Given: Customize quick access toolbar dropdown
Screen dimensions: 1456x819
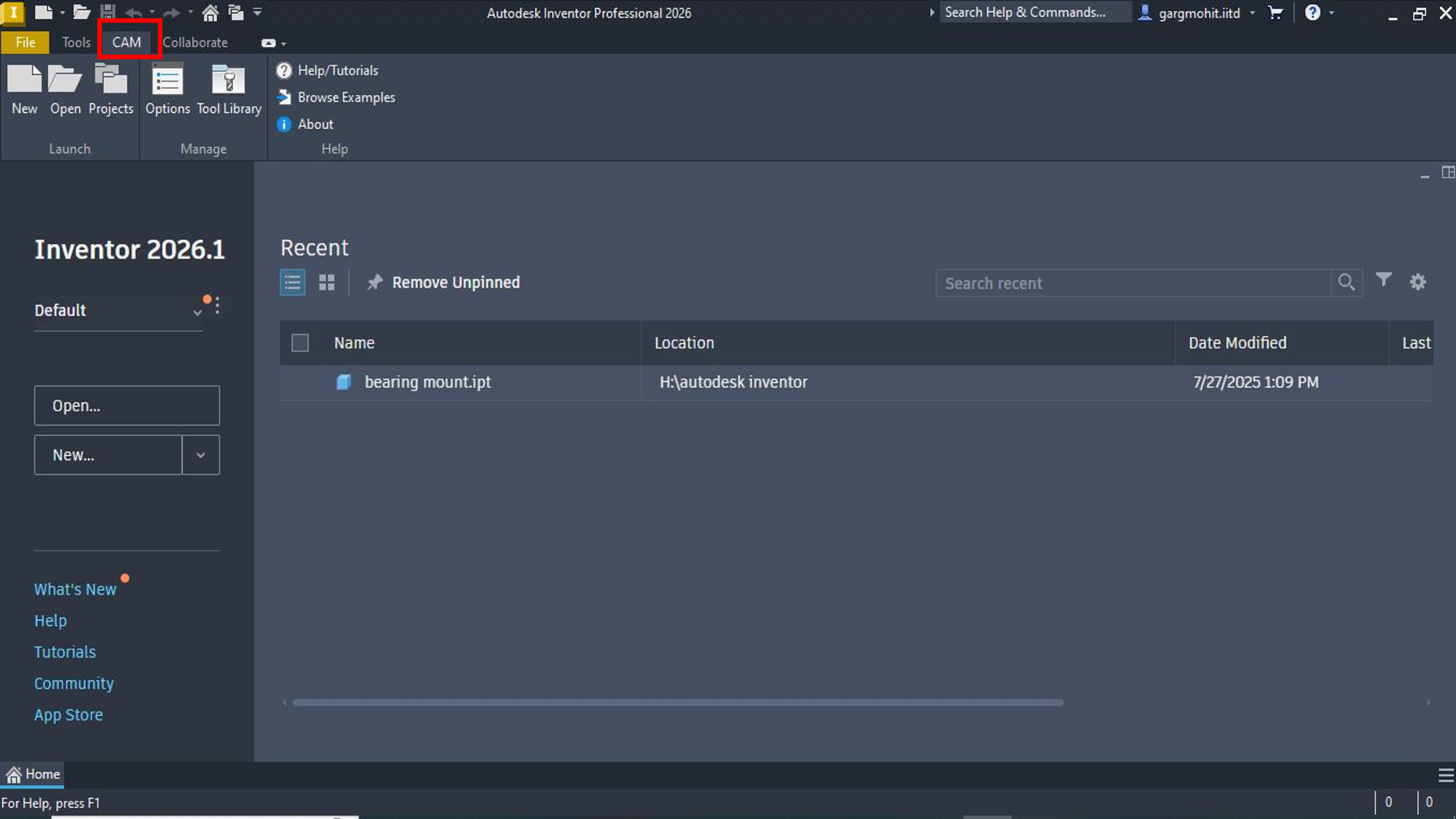Looking at the screenshot, I should pos(257,12).
